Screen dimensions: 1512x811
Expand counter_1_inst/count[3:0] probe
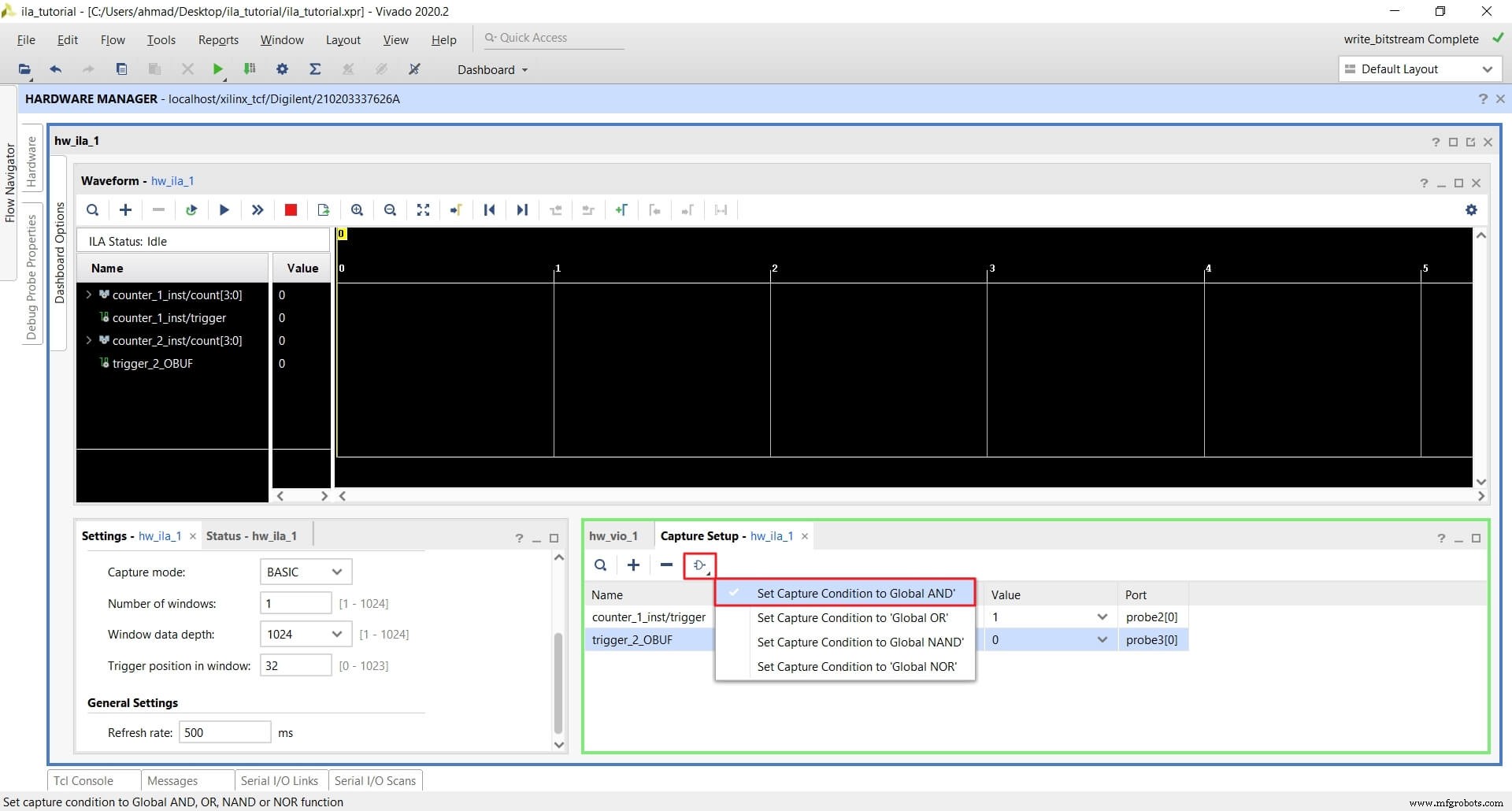coord(88,294)
